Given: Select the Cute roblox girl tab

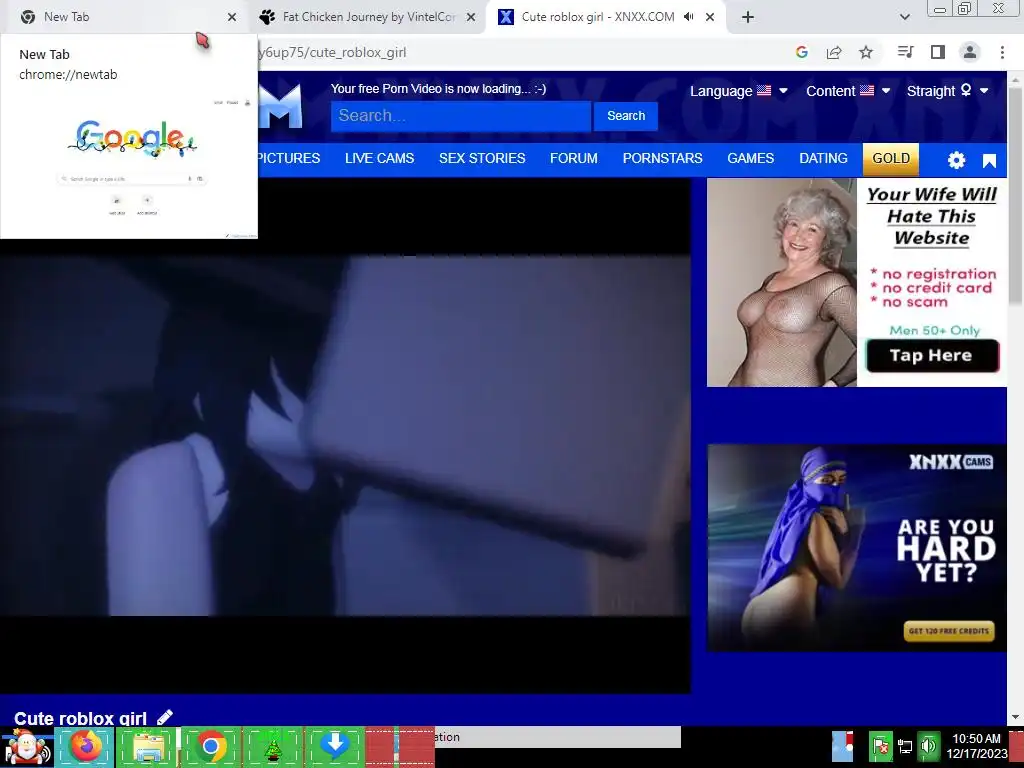Looking at the screenshot, I should [x=604, y=17].
